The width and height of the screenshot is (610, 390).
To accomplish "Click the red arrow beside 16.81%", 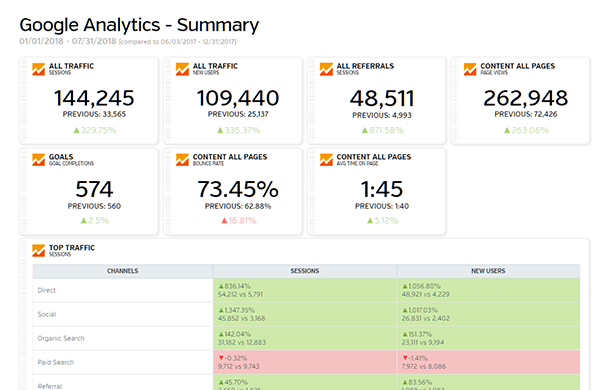I will (224, 221).
